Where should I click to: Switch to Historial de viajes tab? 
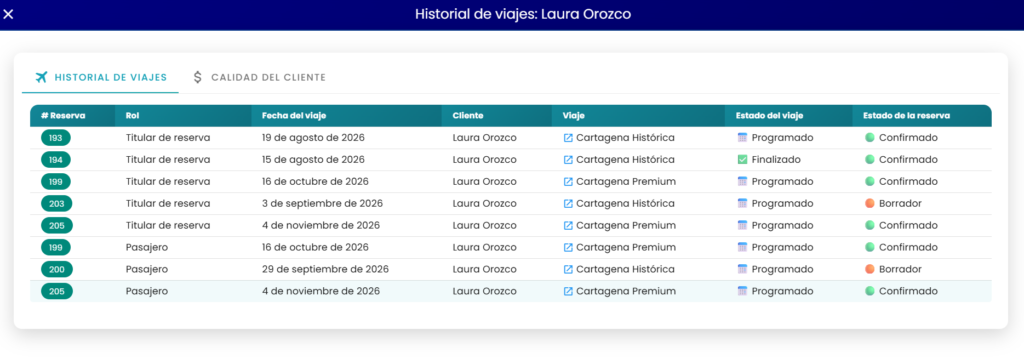101,77
